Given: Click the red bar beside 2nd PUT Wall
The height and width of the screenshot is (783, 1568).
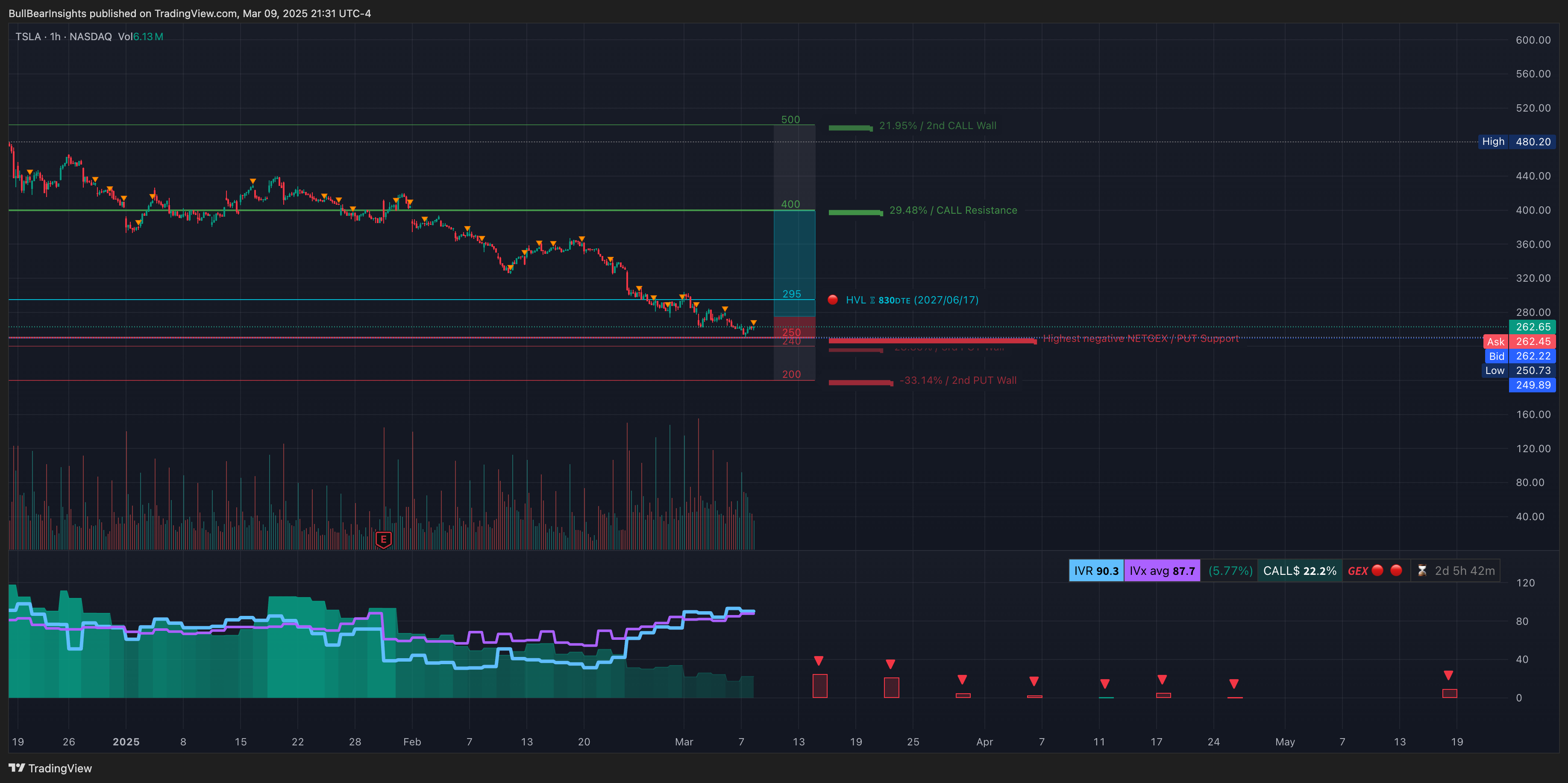Looking at the screenshot, I should [861, 383].
